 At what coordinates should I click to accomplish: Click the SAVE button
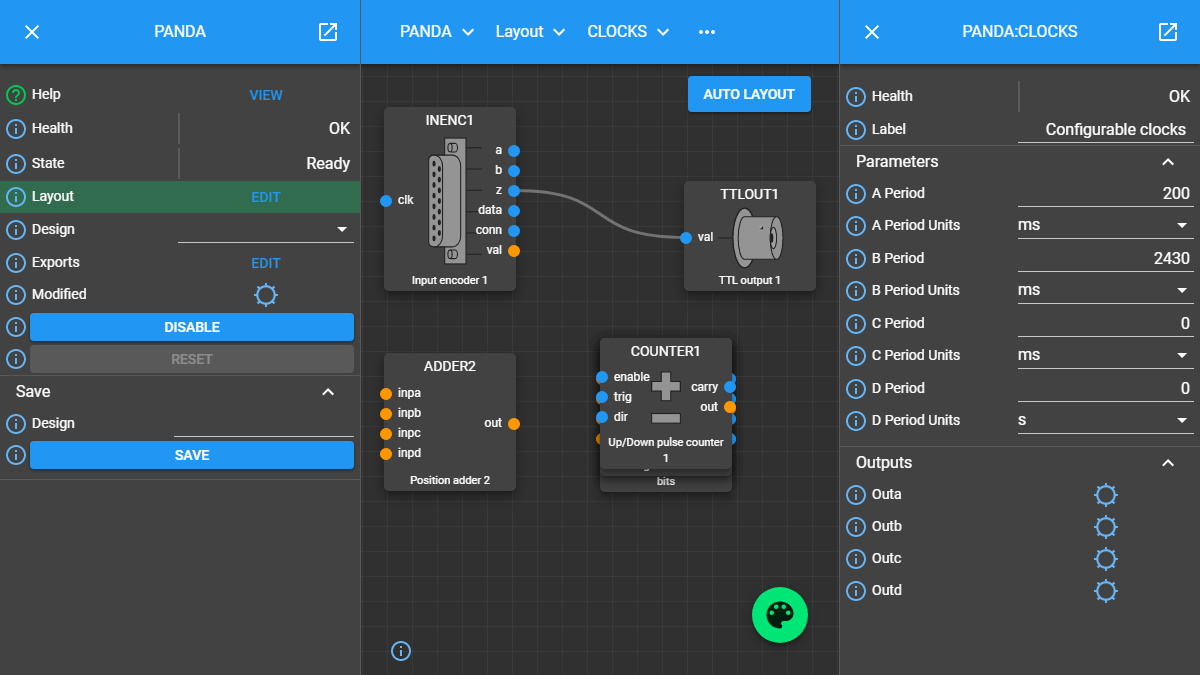click(192, 455)
